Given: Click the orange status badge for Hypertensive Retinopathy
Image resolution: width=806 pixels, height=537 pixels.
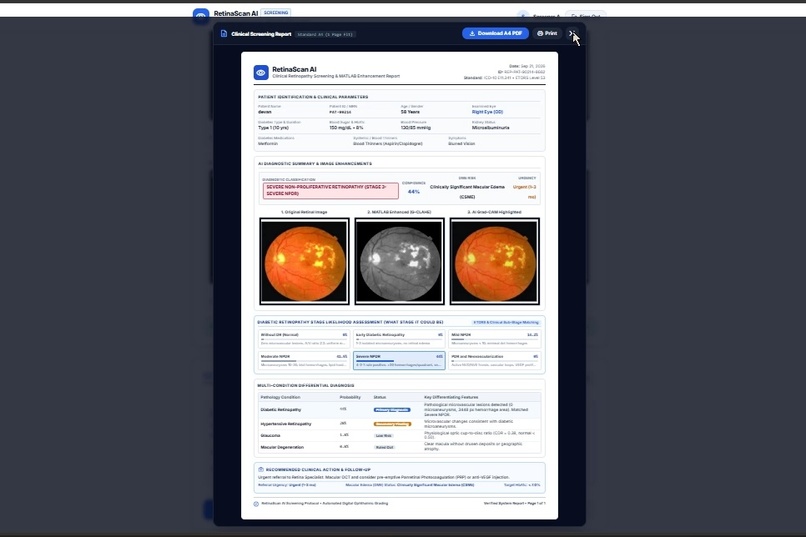Looking at the screenshot, I should (392, 424).
